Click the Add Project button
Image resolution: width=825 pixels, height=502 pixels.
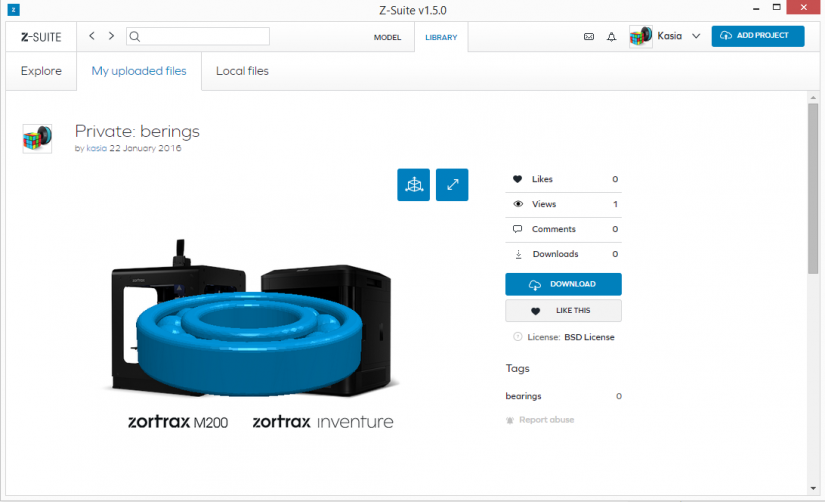coord(758,36)
